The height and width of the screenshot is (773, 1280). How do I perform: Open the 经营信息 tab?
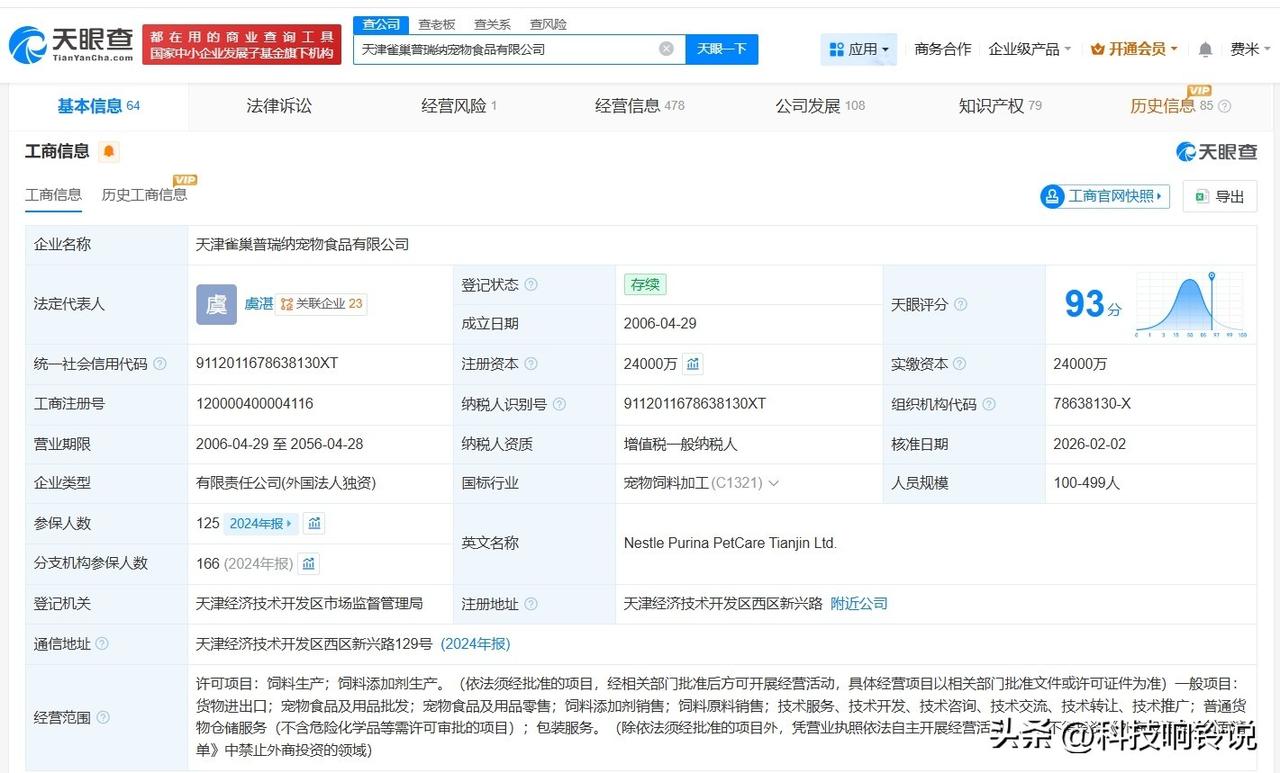640,106
